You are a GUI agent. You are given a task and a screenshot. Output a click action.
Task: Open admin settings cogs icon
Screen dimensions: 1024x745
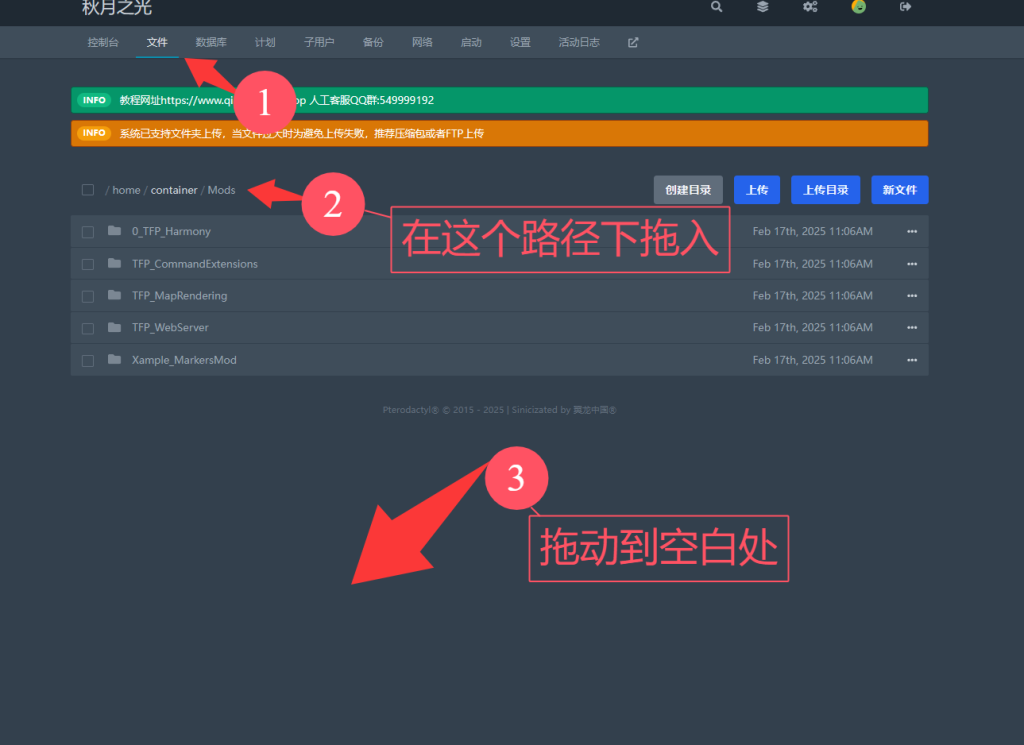(x=810, y=7)
